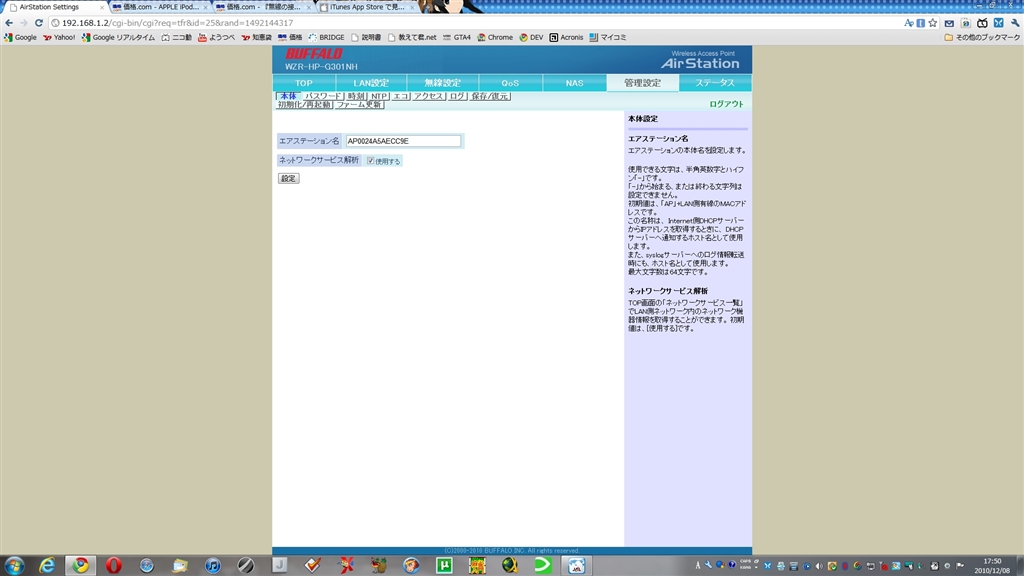This screenshot has width=1024, height=576.
Task: Launch Opera from the taskbar
Action: point(114,565)
